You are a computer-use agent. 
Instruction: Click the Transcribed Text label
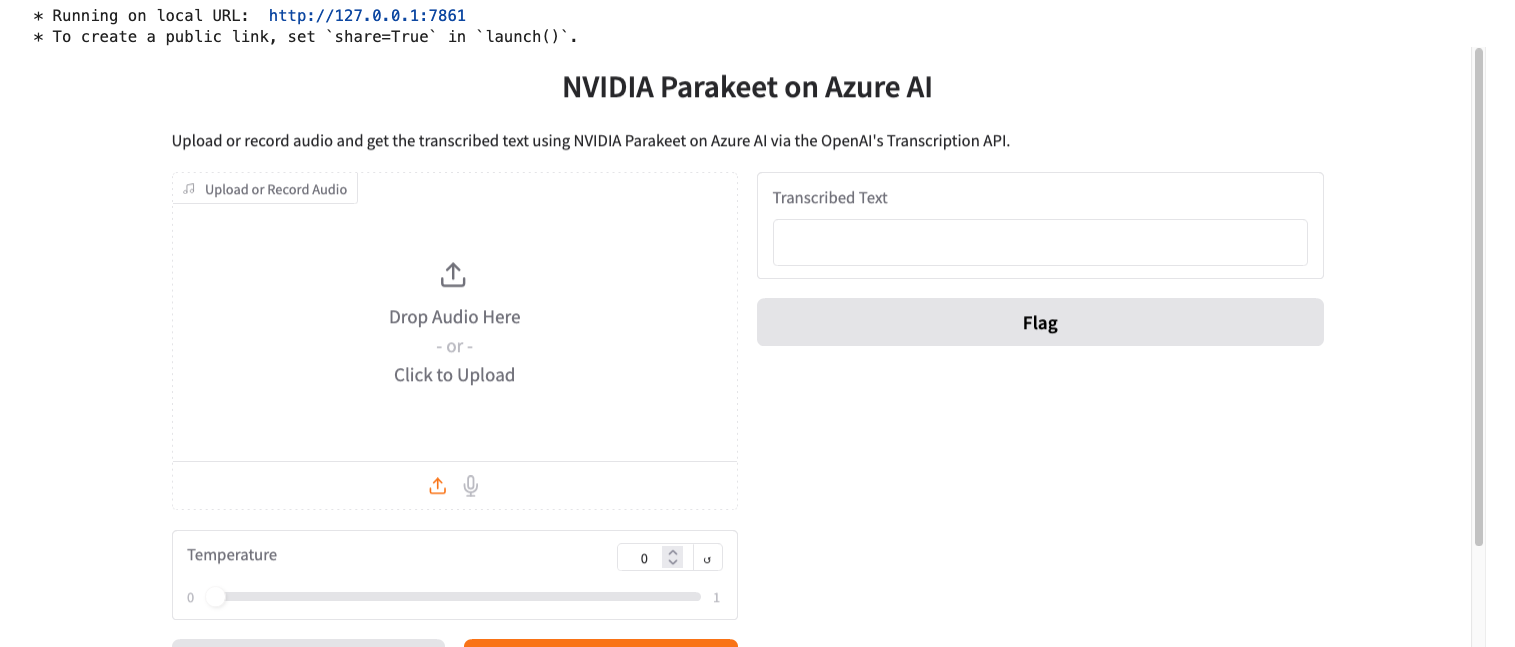830,197
